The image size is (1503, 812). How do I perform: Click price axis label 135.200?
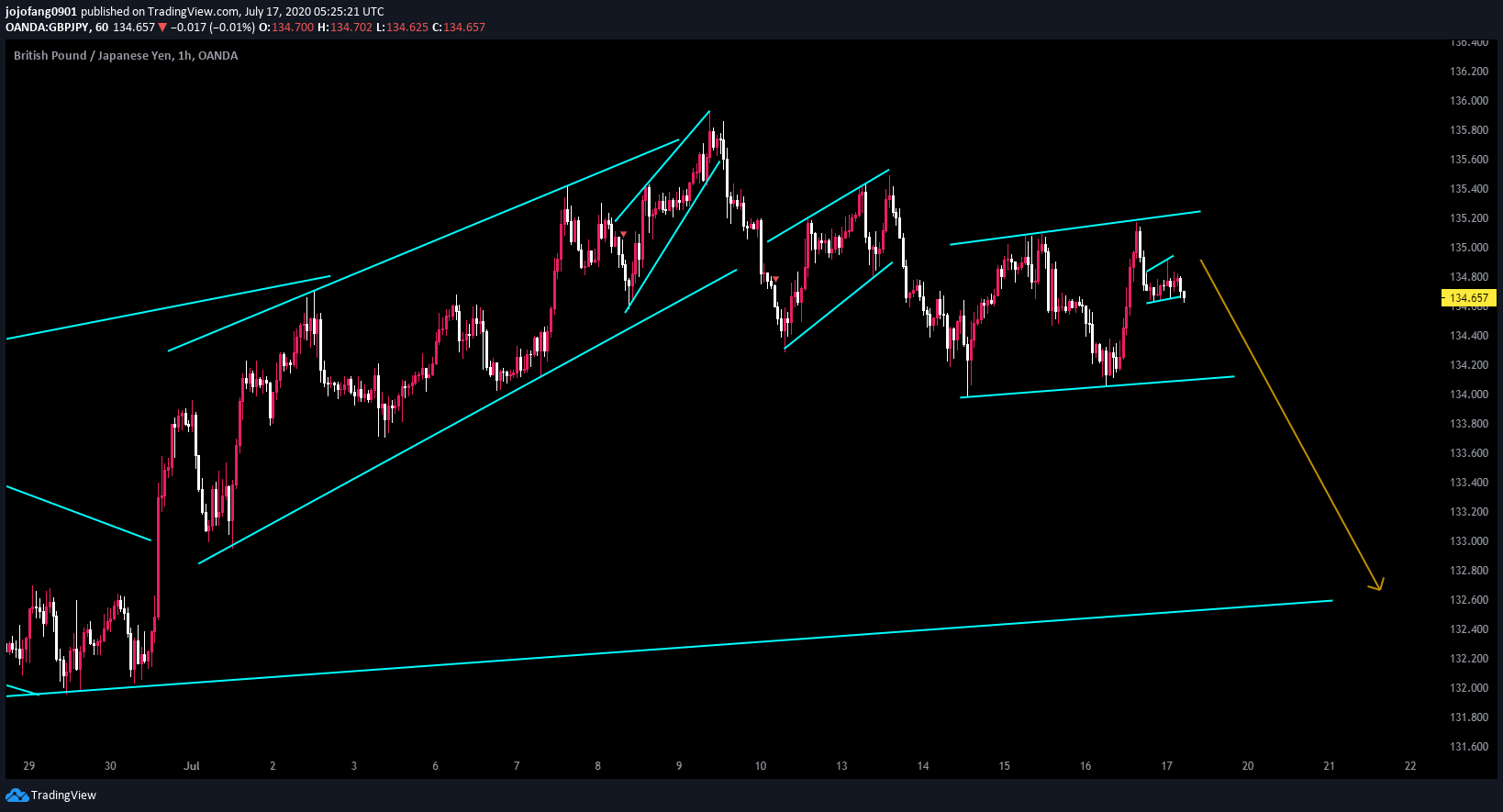point(1469,218)
